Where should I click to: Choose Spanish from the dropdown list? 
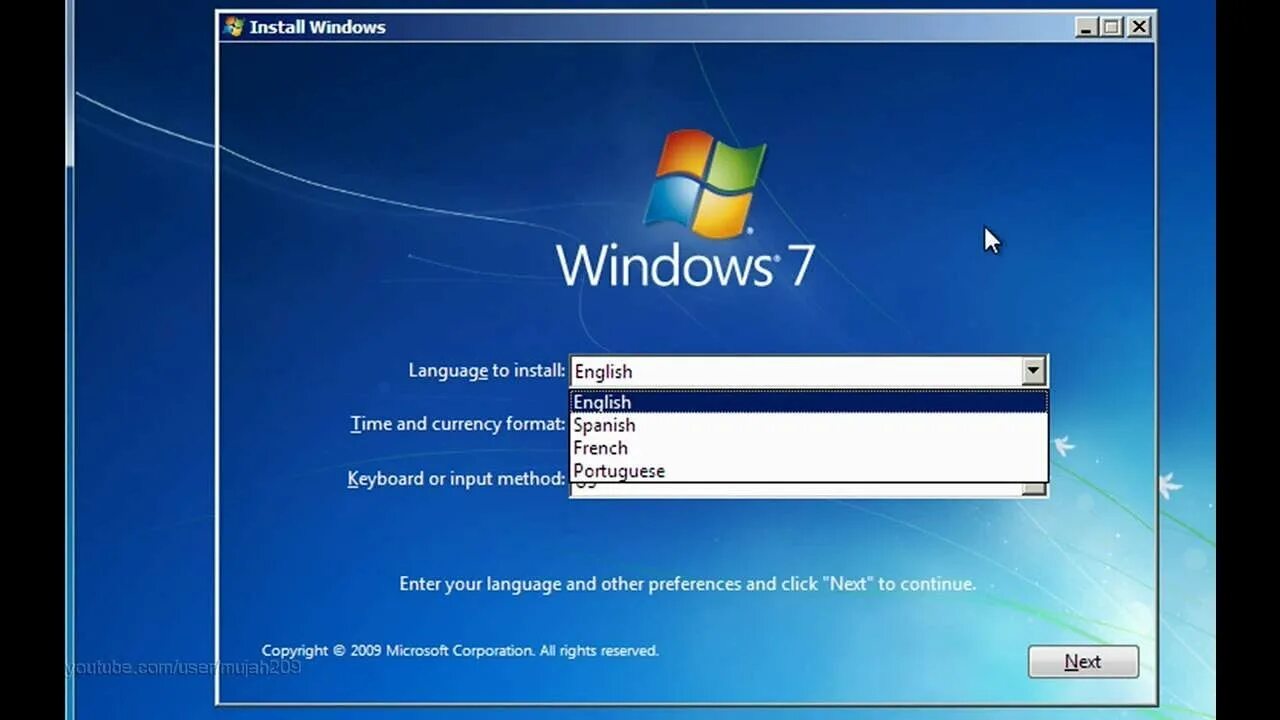(x=808, y=425)
